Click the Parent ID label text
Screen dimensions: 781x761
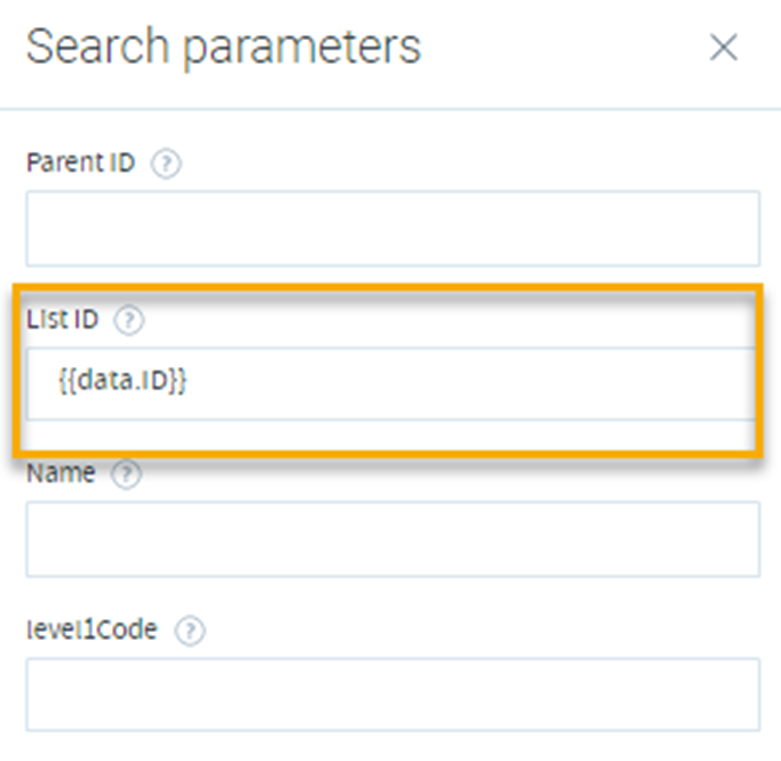click(x=81, y=162)
